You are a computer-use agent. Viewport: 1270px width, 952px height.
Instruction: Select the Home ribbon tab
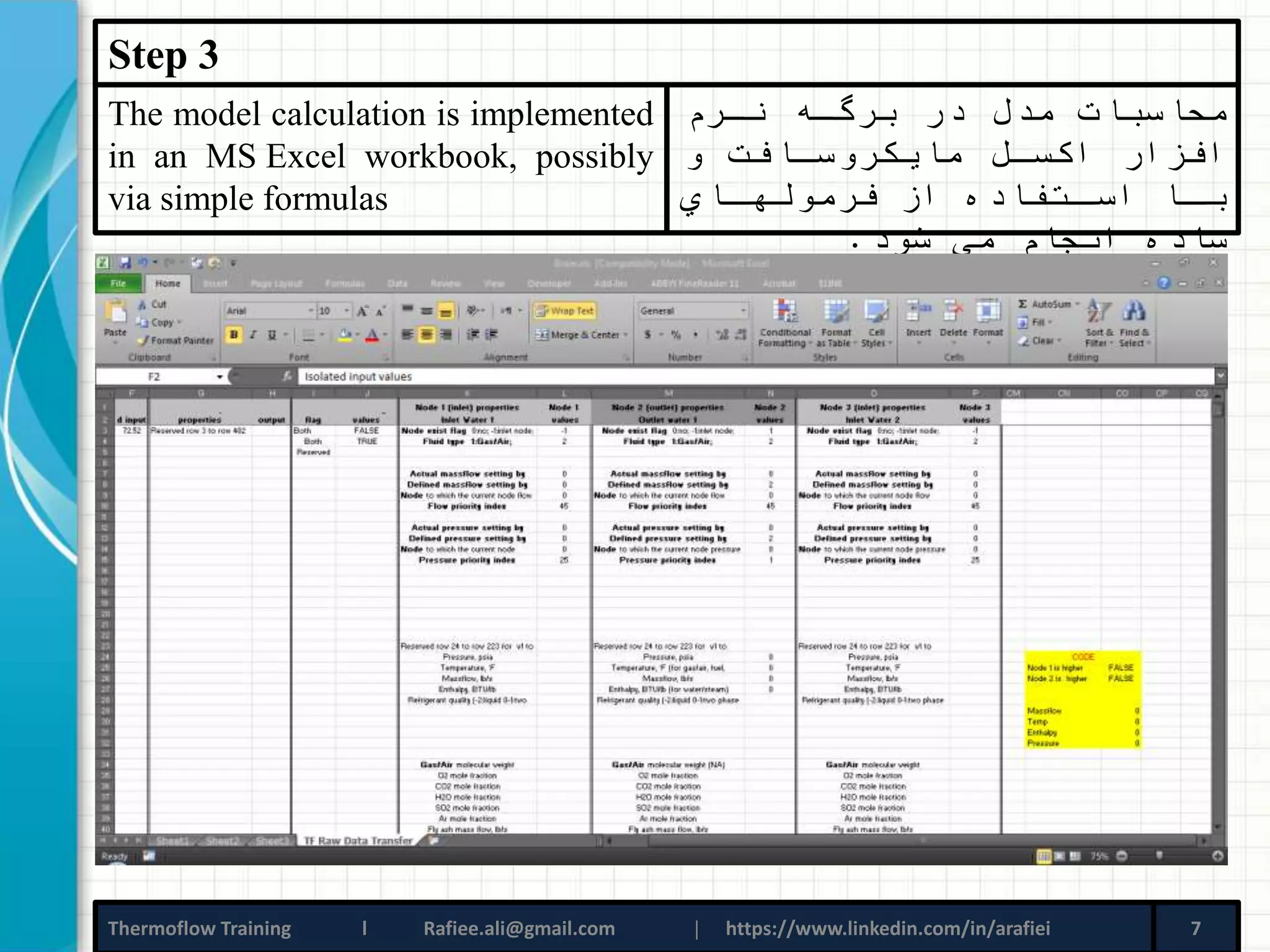pyautogui.click(x=167, y=283)
